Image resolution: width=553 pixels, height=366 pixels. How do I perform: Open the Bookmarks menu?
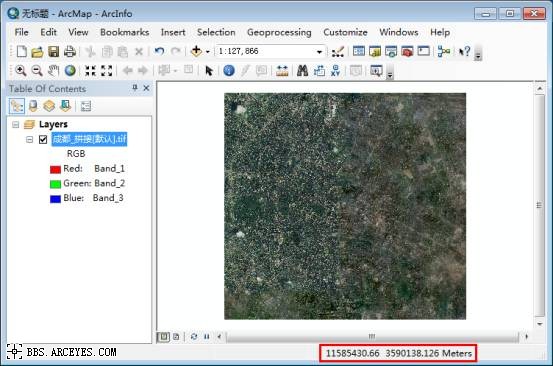click(x=124, y=32)
